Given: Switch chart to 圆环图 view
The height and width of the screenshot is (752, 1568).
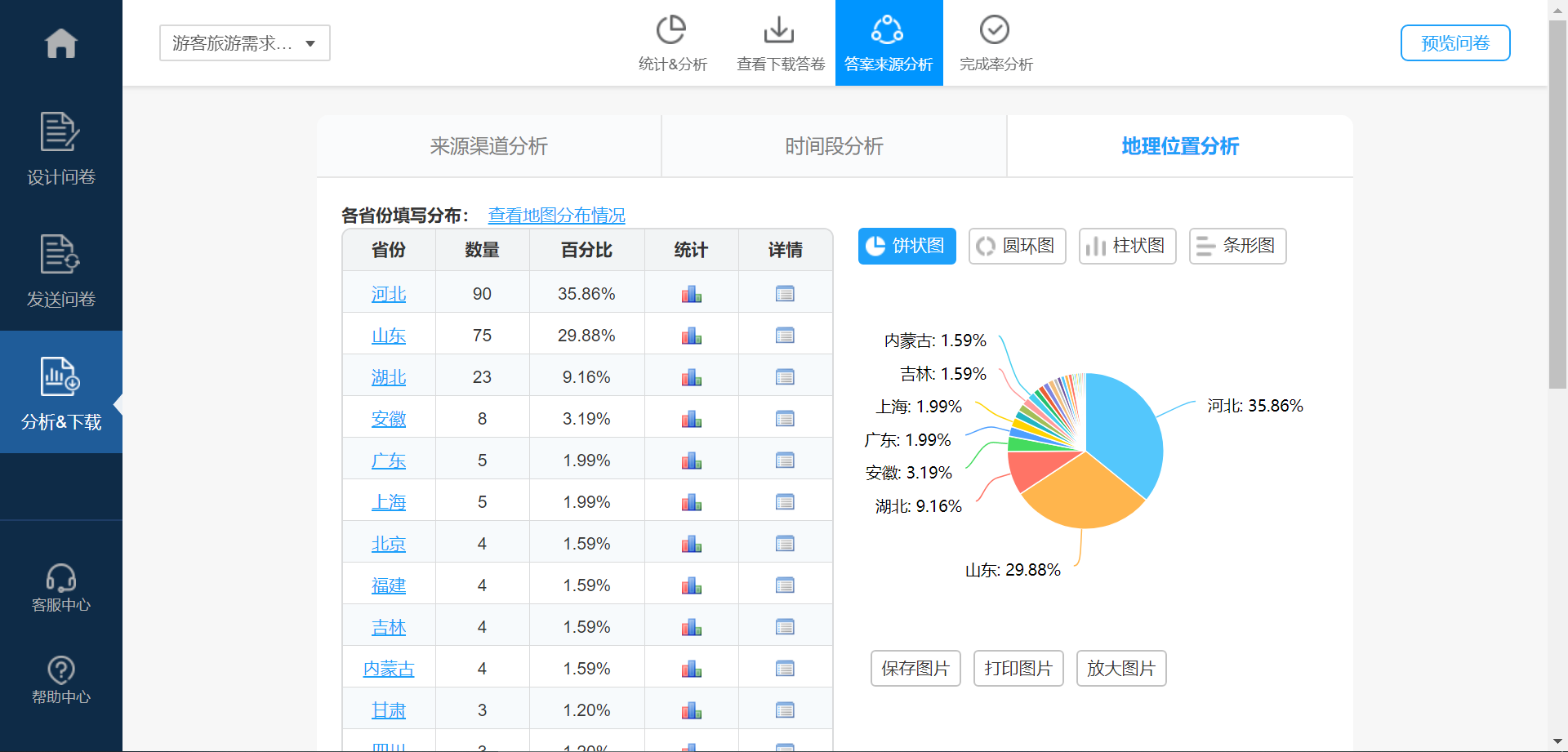Looking at the screenshot, I should [x=1017, y=246].
